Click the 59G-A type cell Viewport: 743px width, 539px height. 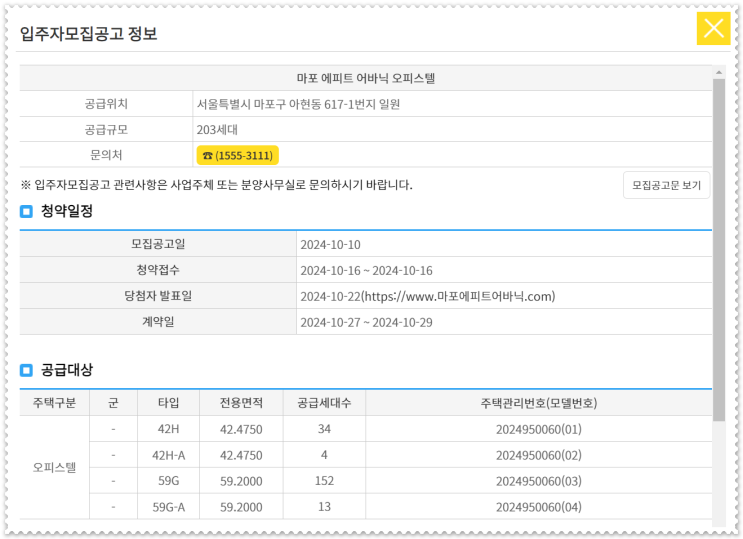168,507
